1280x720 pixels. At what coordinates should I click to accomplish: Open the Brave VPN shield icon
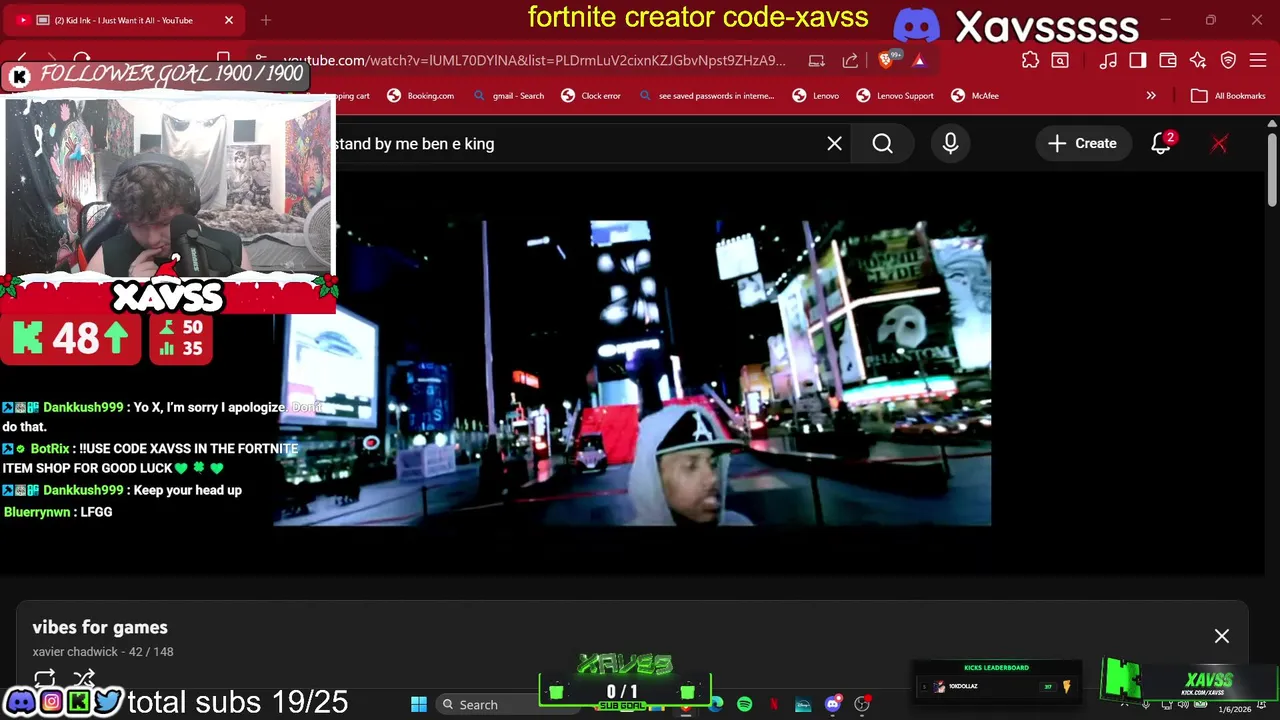pos(1228,61)
